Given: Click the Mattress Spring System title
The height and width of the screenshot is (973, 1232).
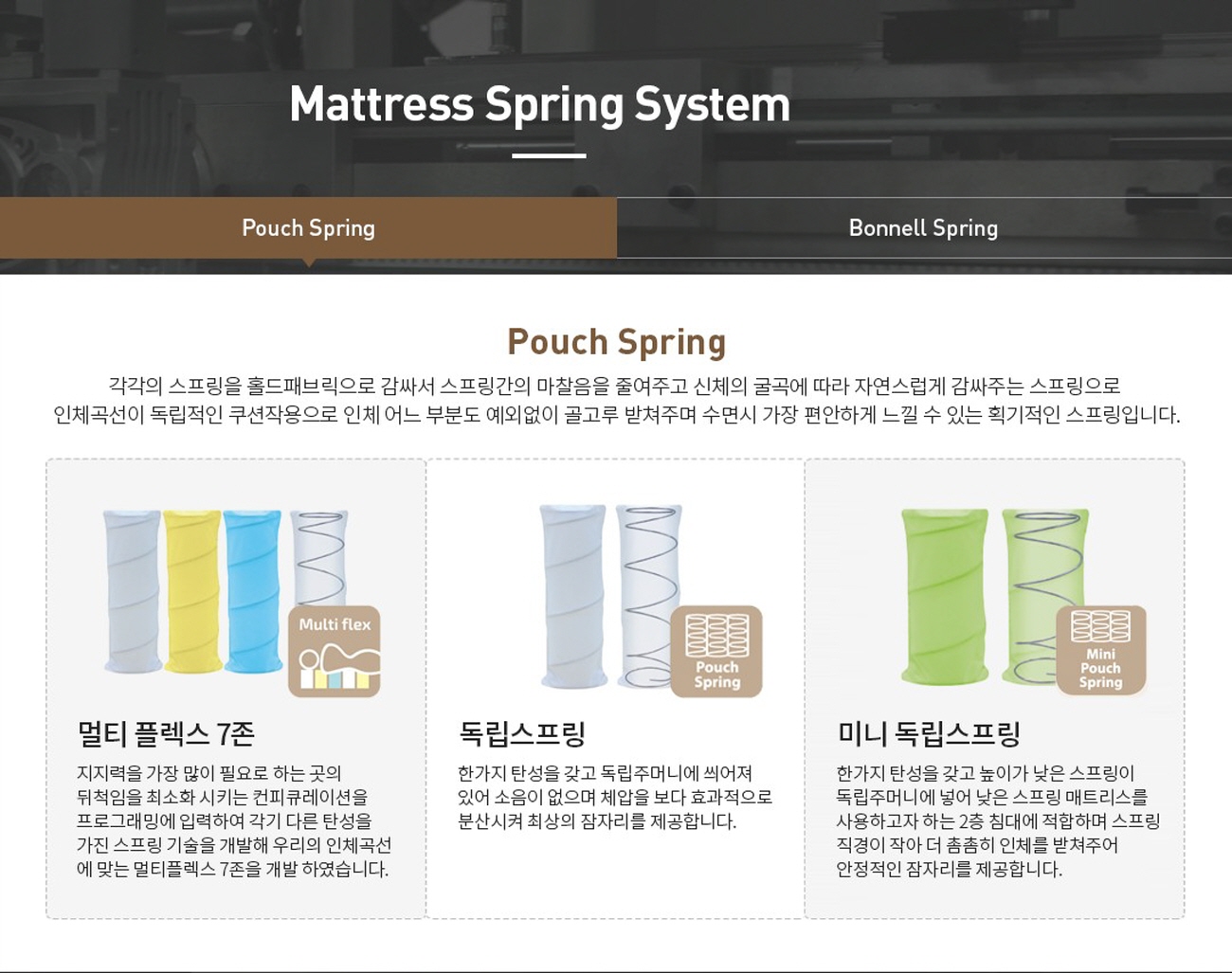Looking at the screenshot, I should [539, 104].
